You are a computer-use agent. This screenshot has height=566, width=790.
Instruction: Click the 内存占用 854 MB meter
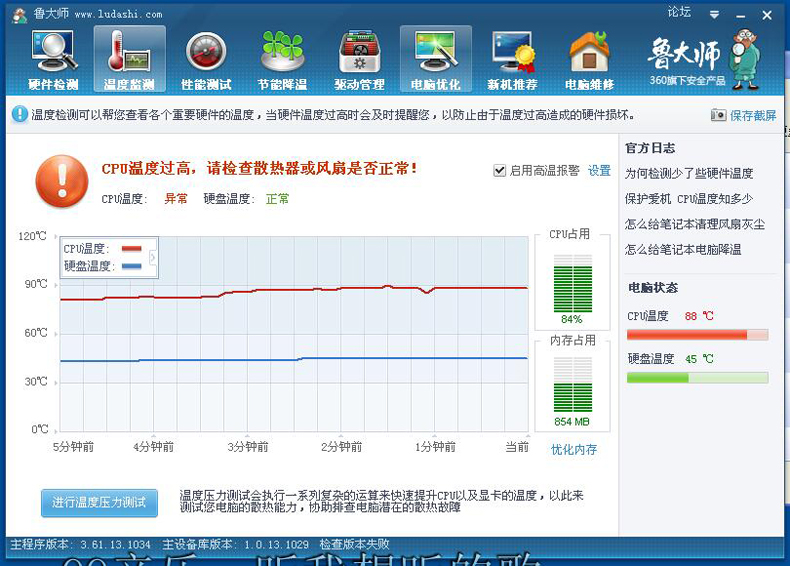pos(572,386)
